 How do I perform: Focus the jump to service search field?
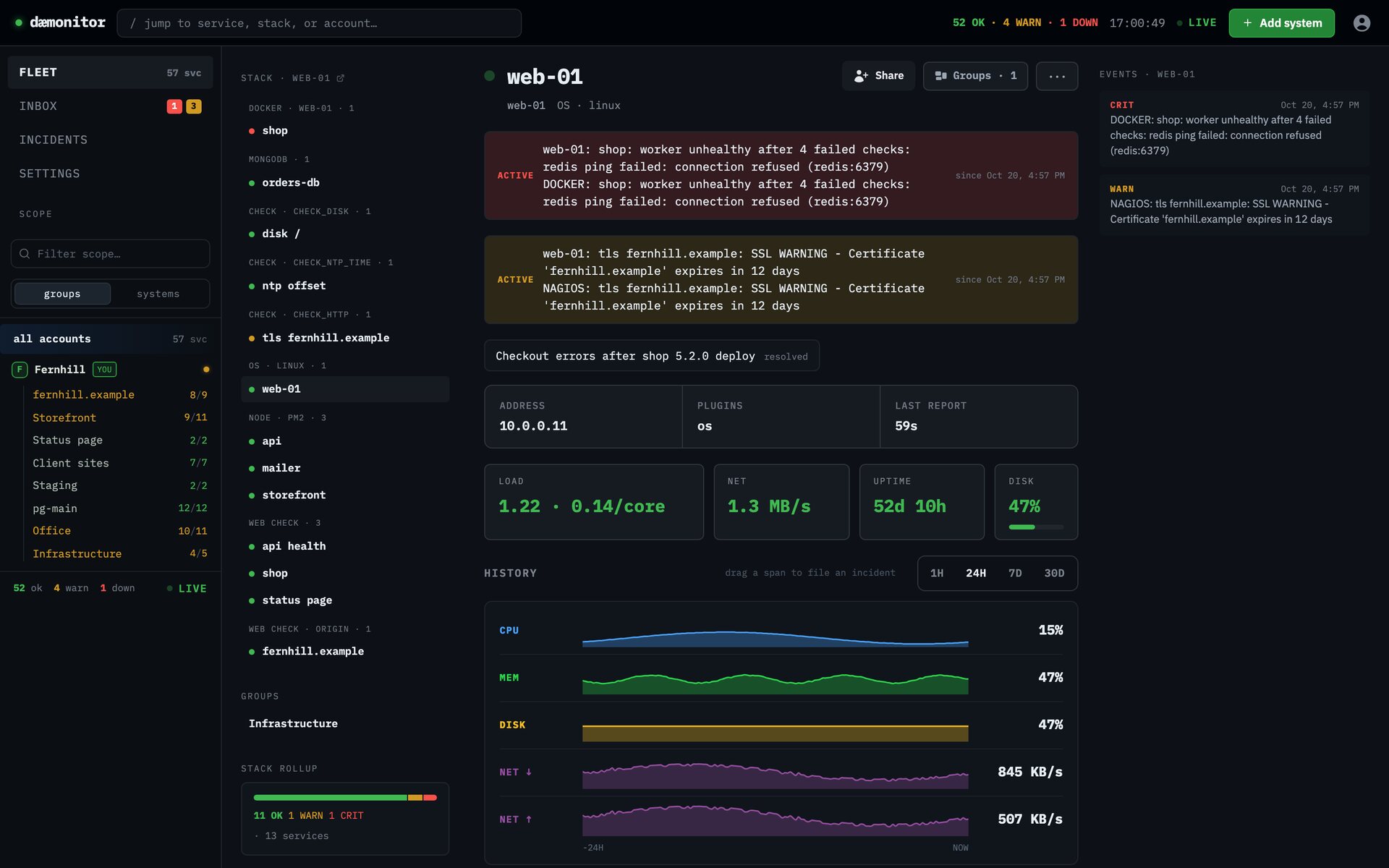[x=319, y=23]
